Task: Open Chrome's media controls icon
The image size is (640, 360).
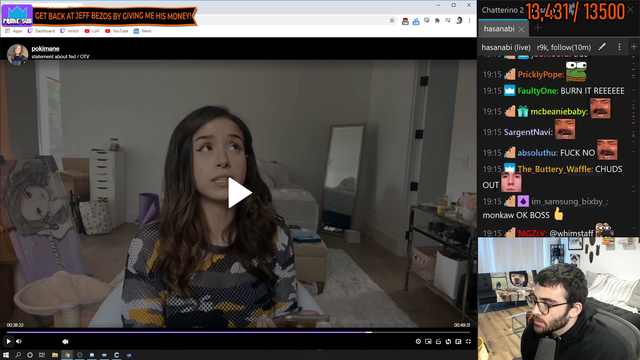Action: [x=448, y=20]
